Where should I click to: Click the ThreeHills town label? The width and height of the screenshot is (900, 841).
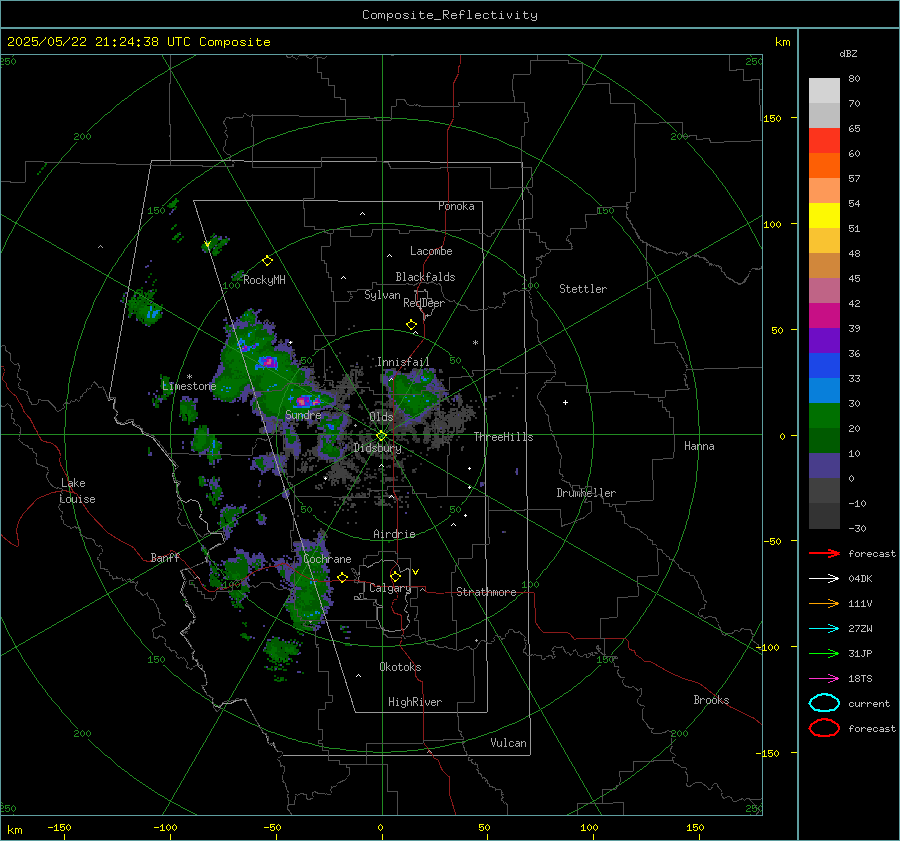coord(503,437)
